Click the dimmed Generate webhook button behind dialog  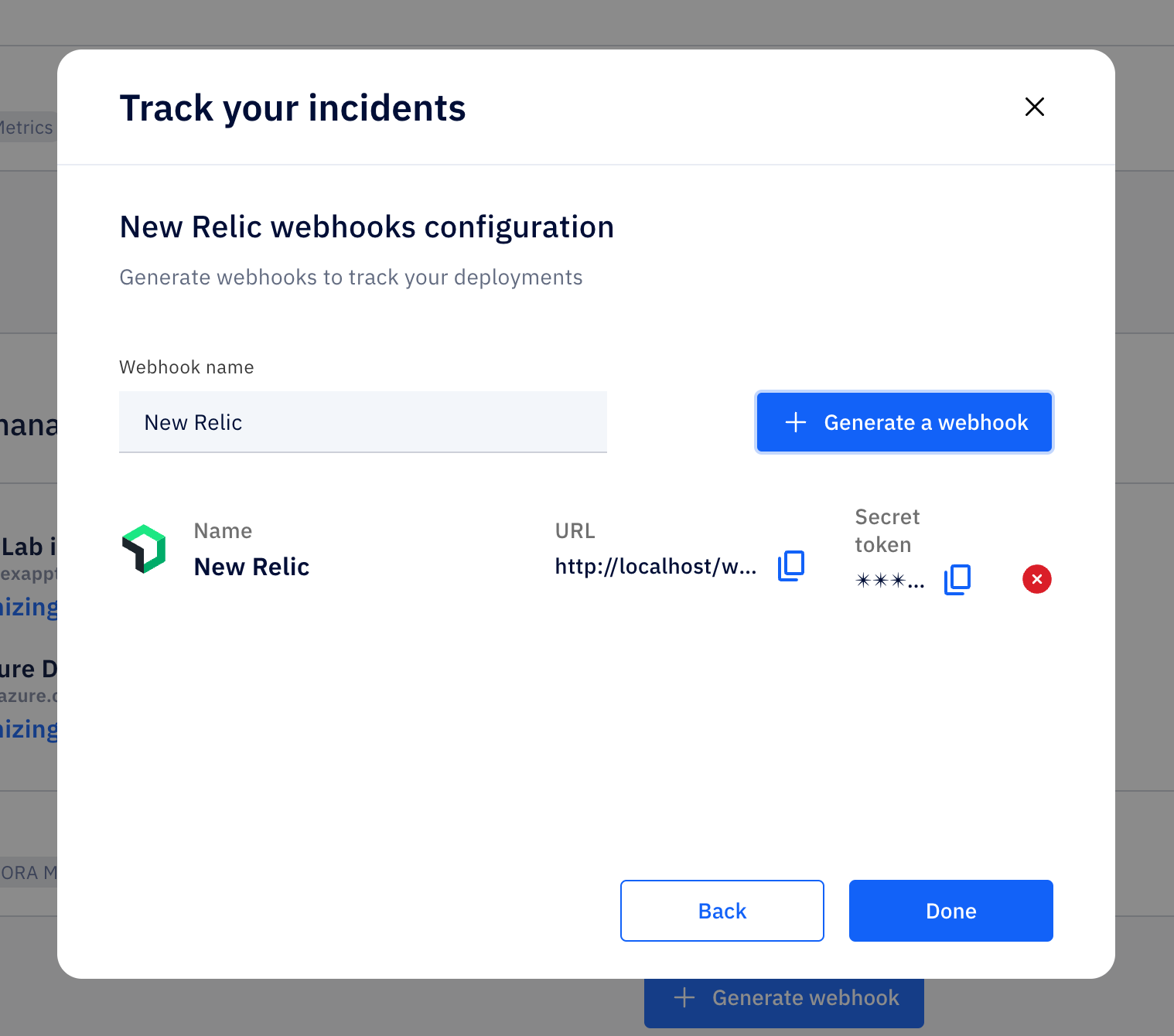pos(783,1004)
